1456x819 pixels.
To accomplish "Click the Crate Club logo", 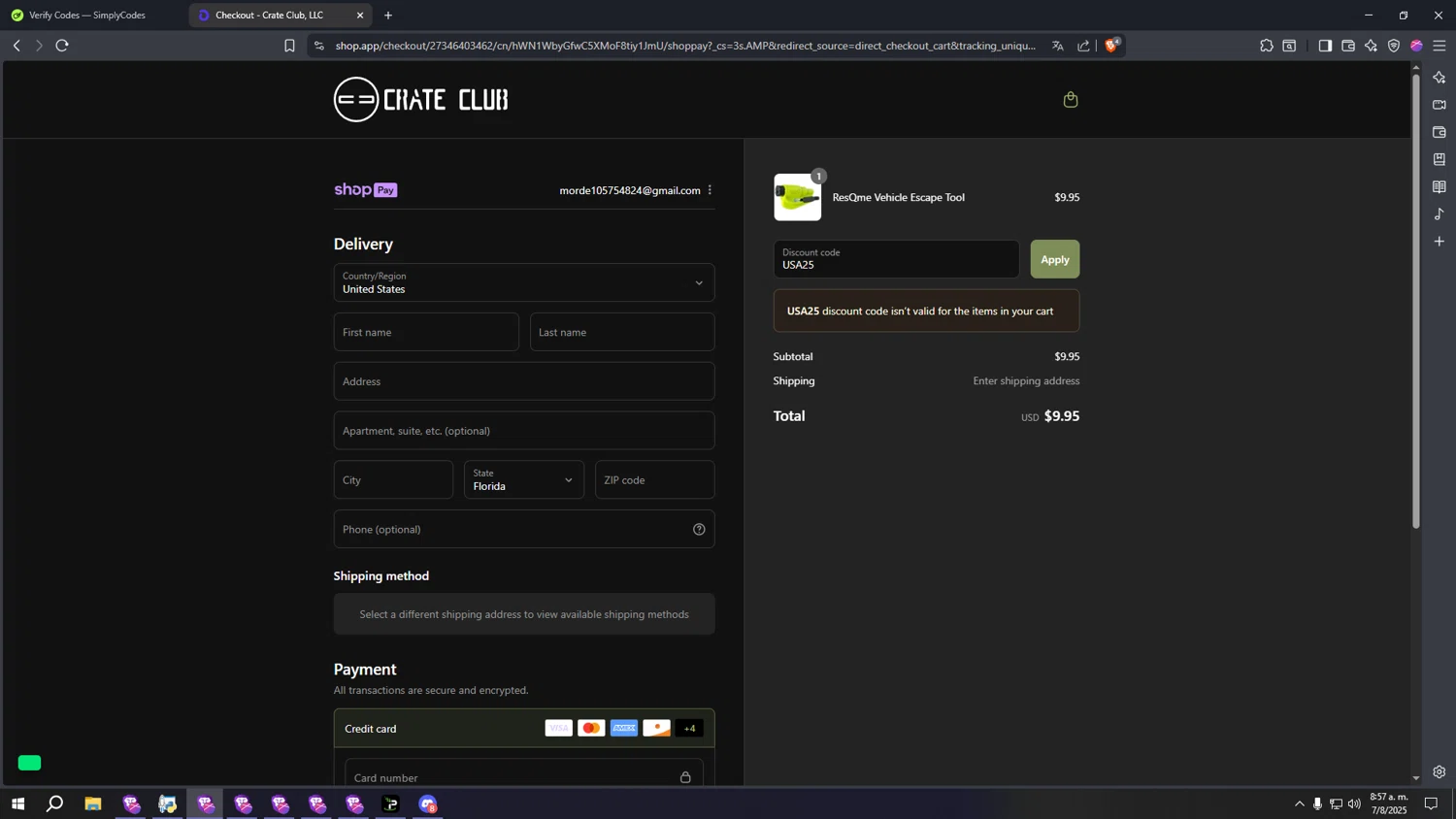I will (x=421, y=99).
